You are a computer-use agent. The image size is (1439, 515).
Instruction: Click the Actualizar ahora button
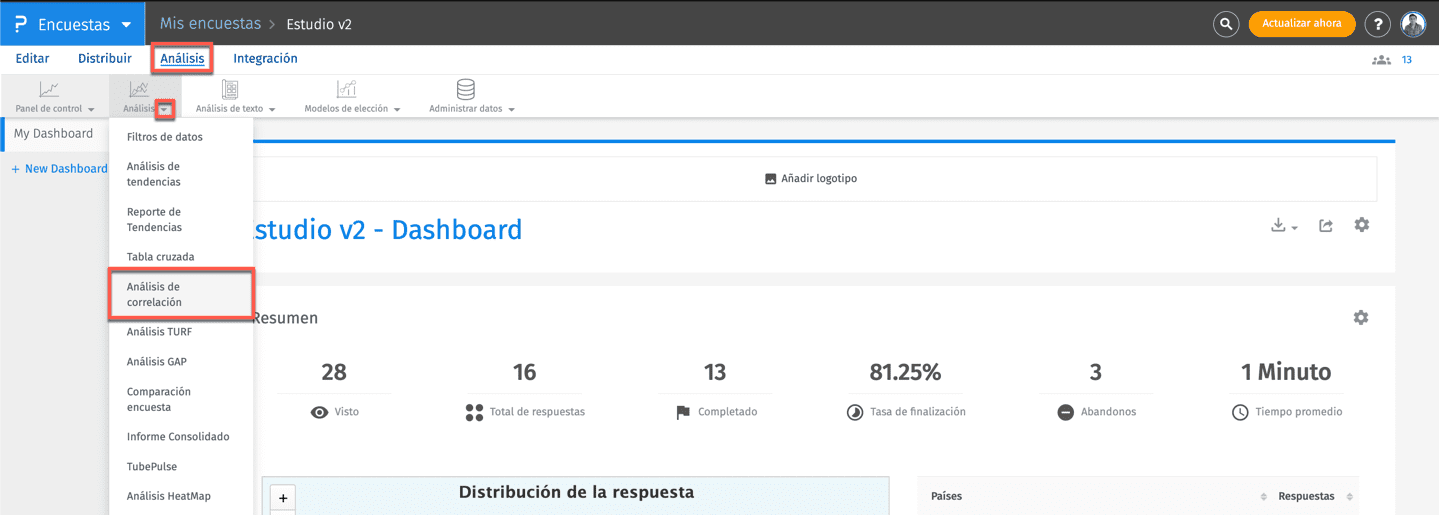tap(1302, 24)
